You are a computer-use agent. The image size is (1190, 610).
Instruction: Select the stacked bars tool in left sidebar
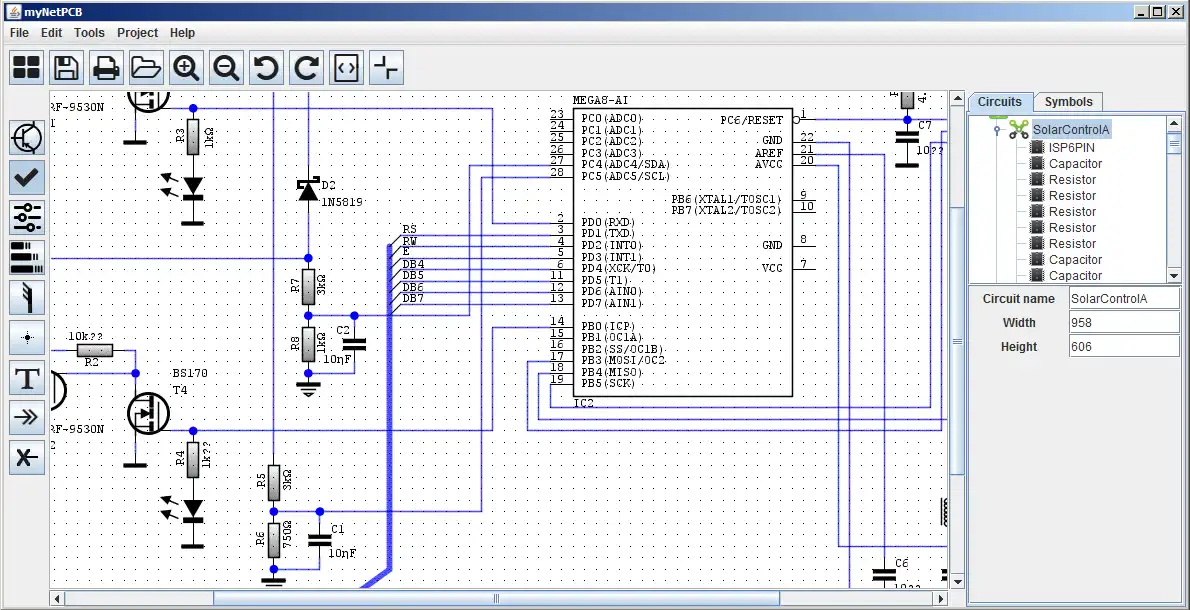pos(27,257)
